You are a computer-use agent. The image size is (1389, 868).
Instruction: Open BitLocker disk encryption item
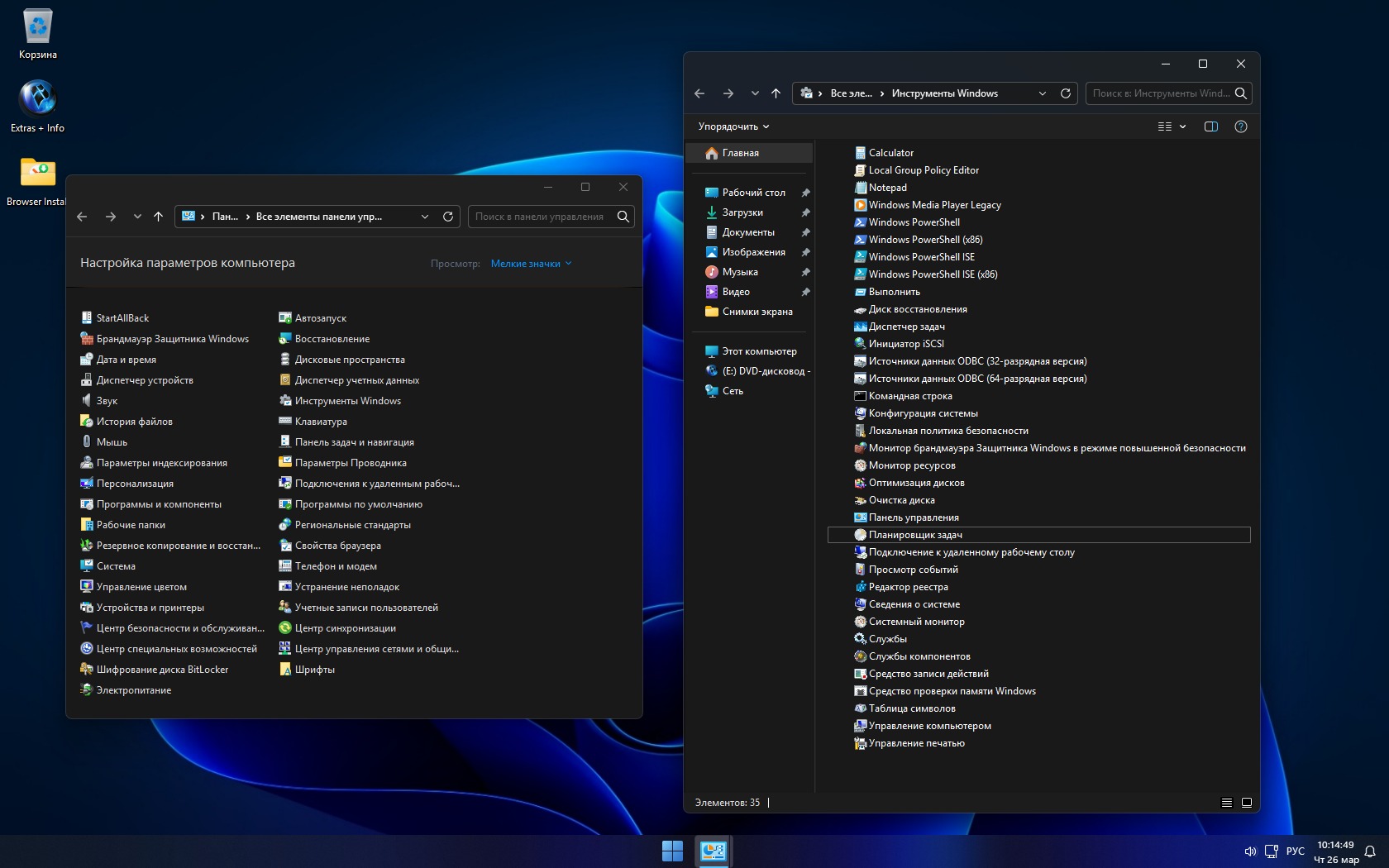(x=162, y=670)
